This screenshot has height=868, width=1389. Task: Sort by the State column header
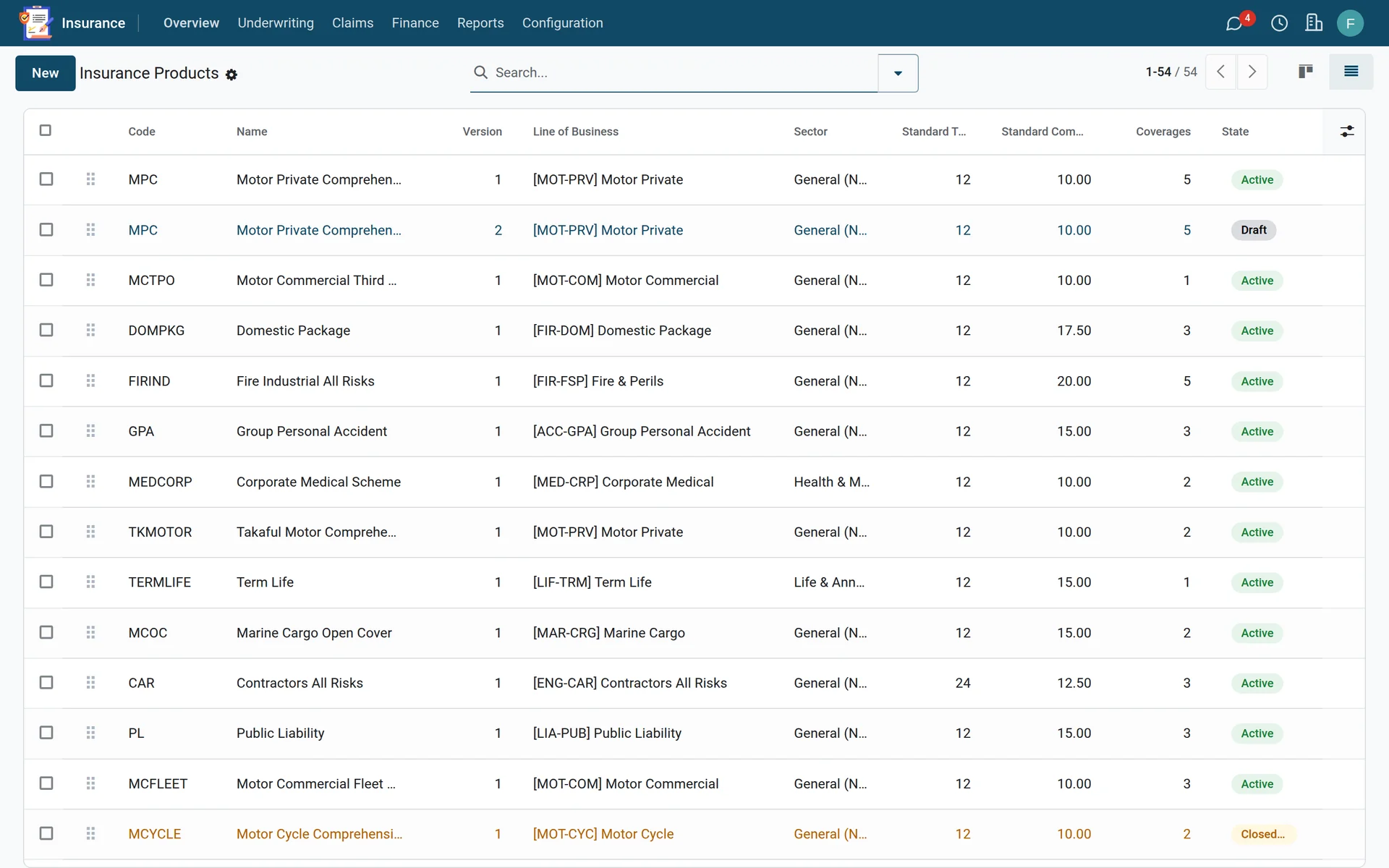(1235, 132)
